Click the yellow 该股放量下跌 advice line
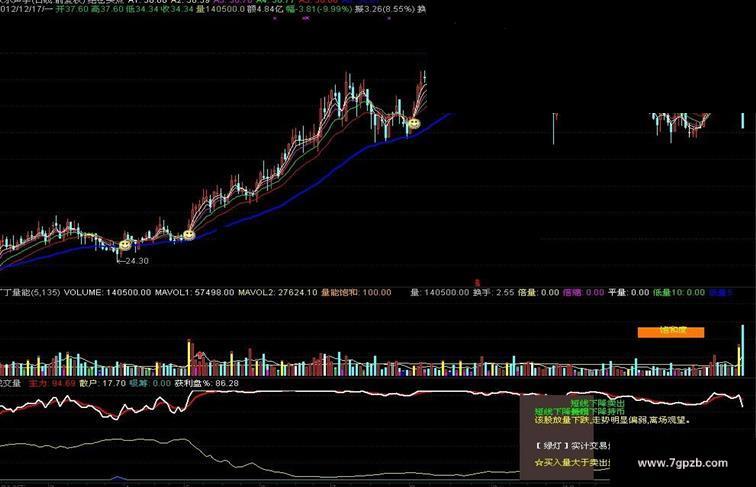Image resolution: width=756 pixels, height=487 pixels. (612, 420)
